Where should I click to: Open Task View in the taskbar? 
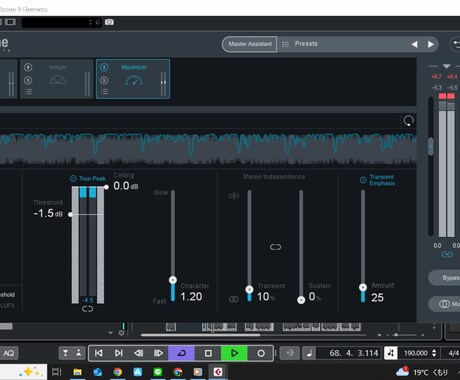(x=57, y=372)
